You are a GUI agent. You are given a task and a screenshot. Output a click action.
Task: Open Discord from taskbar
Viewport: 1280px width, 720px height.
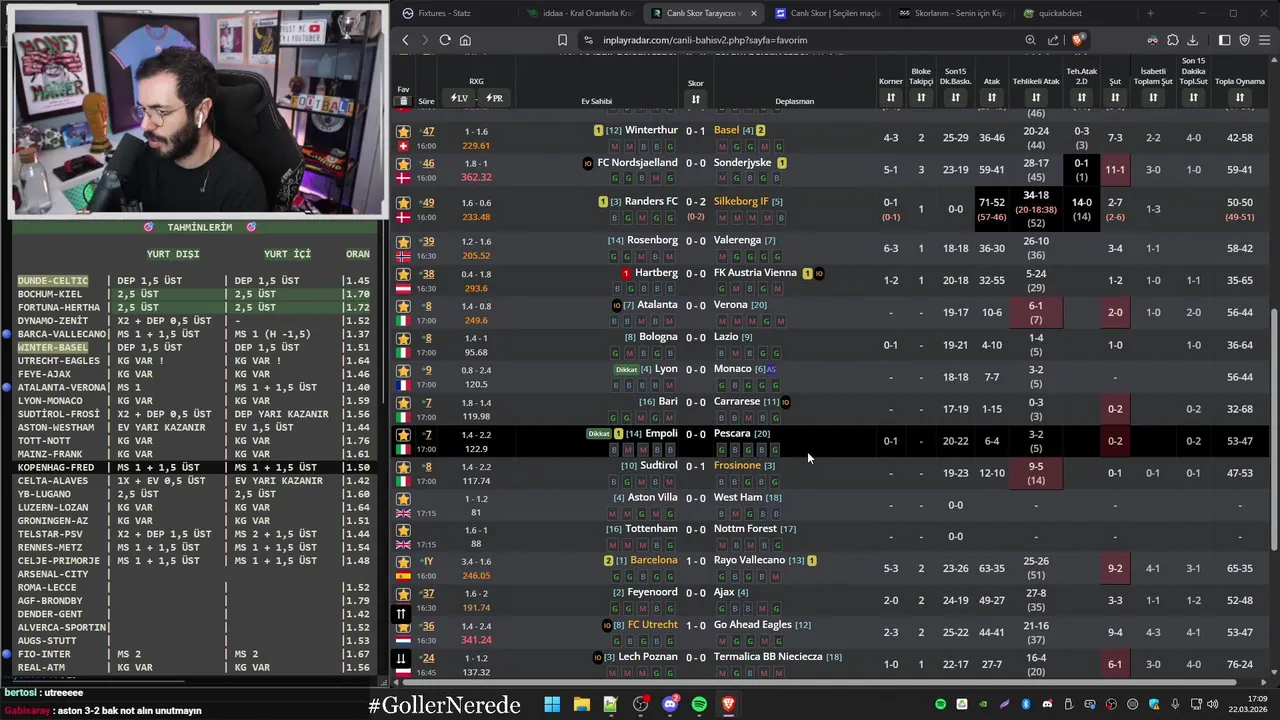(x=670, y=704)
